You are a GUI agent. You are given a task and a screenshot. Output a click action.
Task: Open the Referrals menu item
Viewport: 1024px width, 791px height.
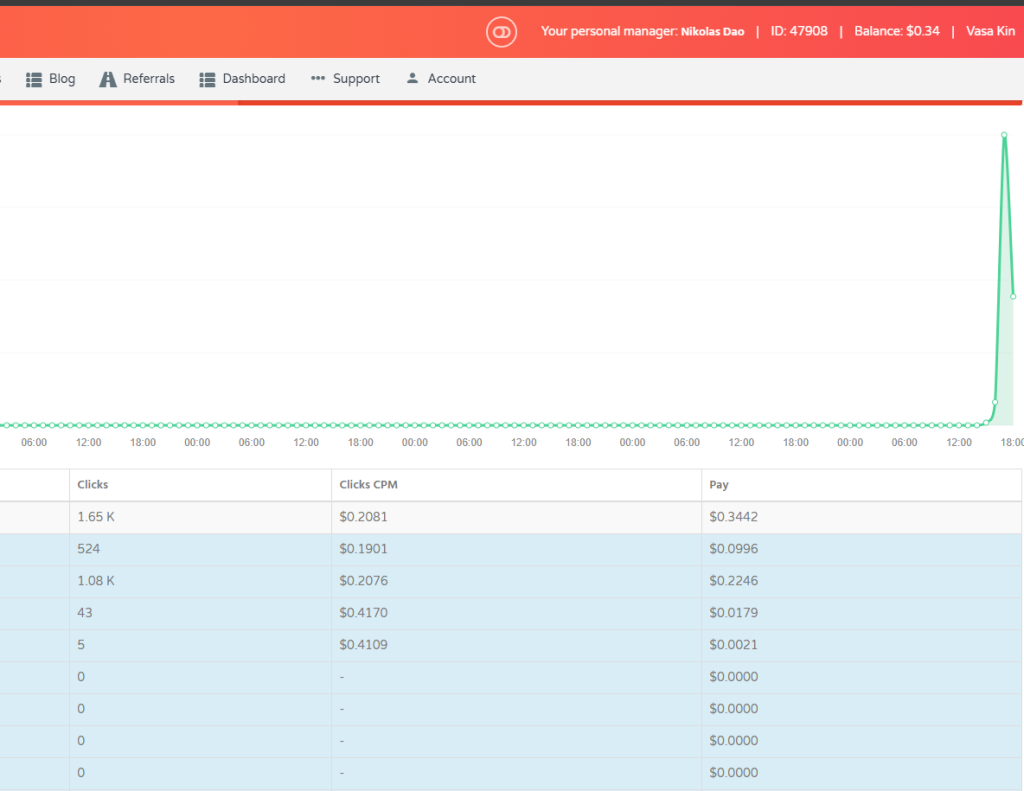137,79
